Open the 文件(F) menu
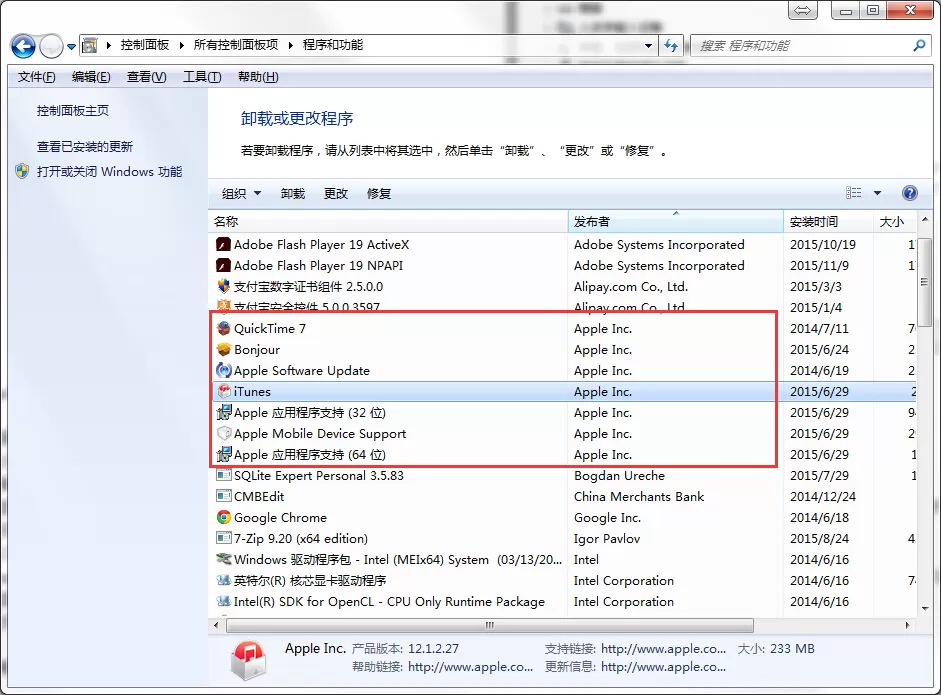 tap(37, 77)
